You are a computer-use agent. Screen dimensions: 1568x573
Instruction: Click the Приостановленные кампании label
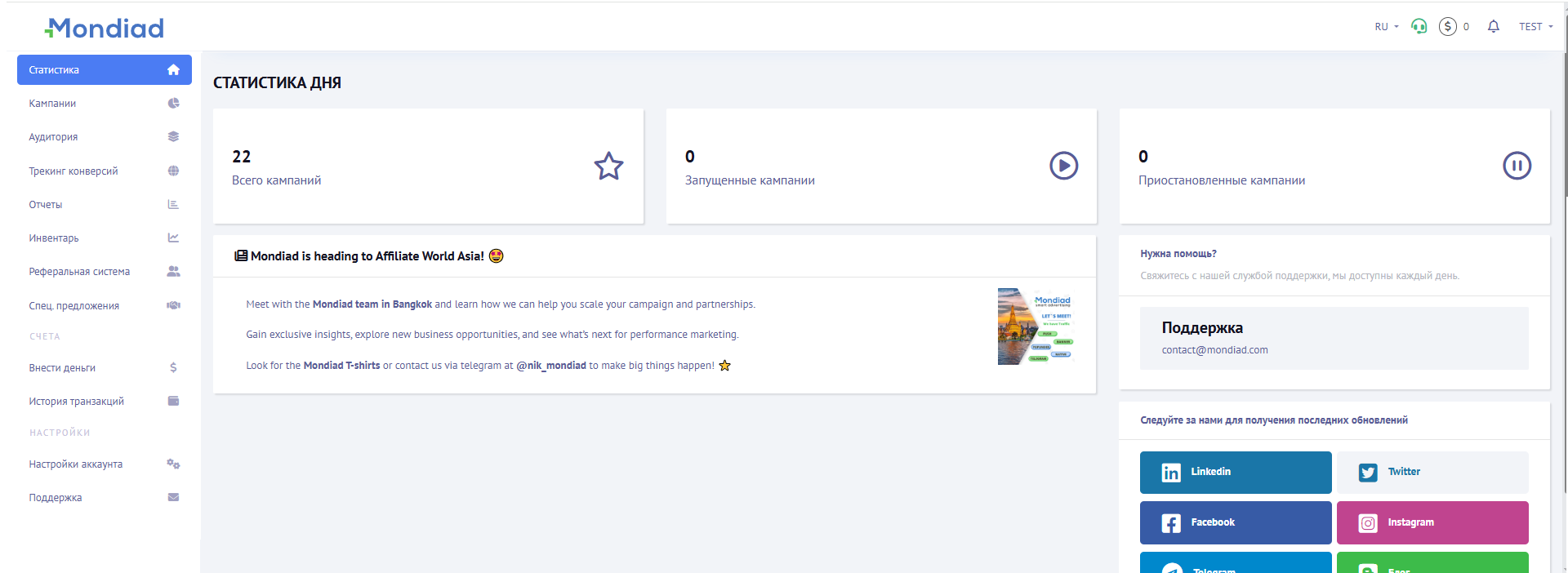click(1222, 180)
